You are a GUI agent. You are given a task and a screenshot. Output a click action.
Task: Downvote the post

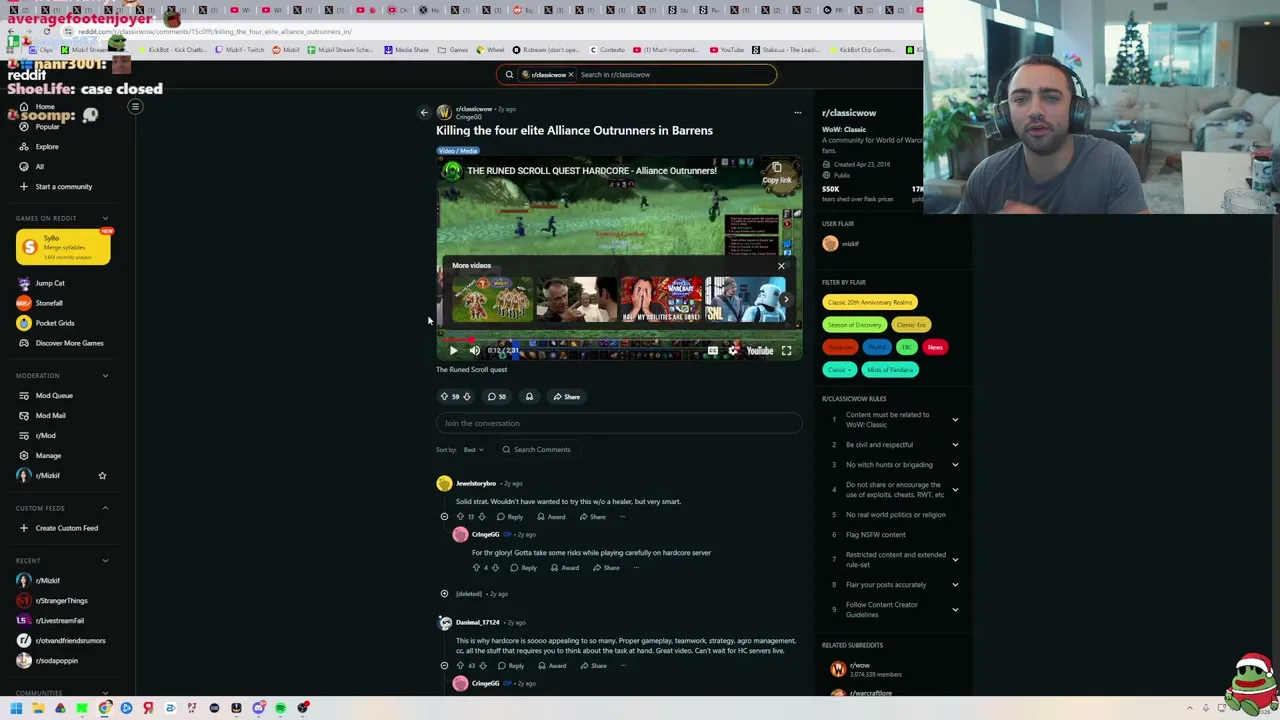pos(466,397)
